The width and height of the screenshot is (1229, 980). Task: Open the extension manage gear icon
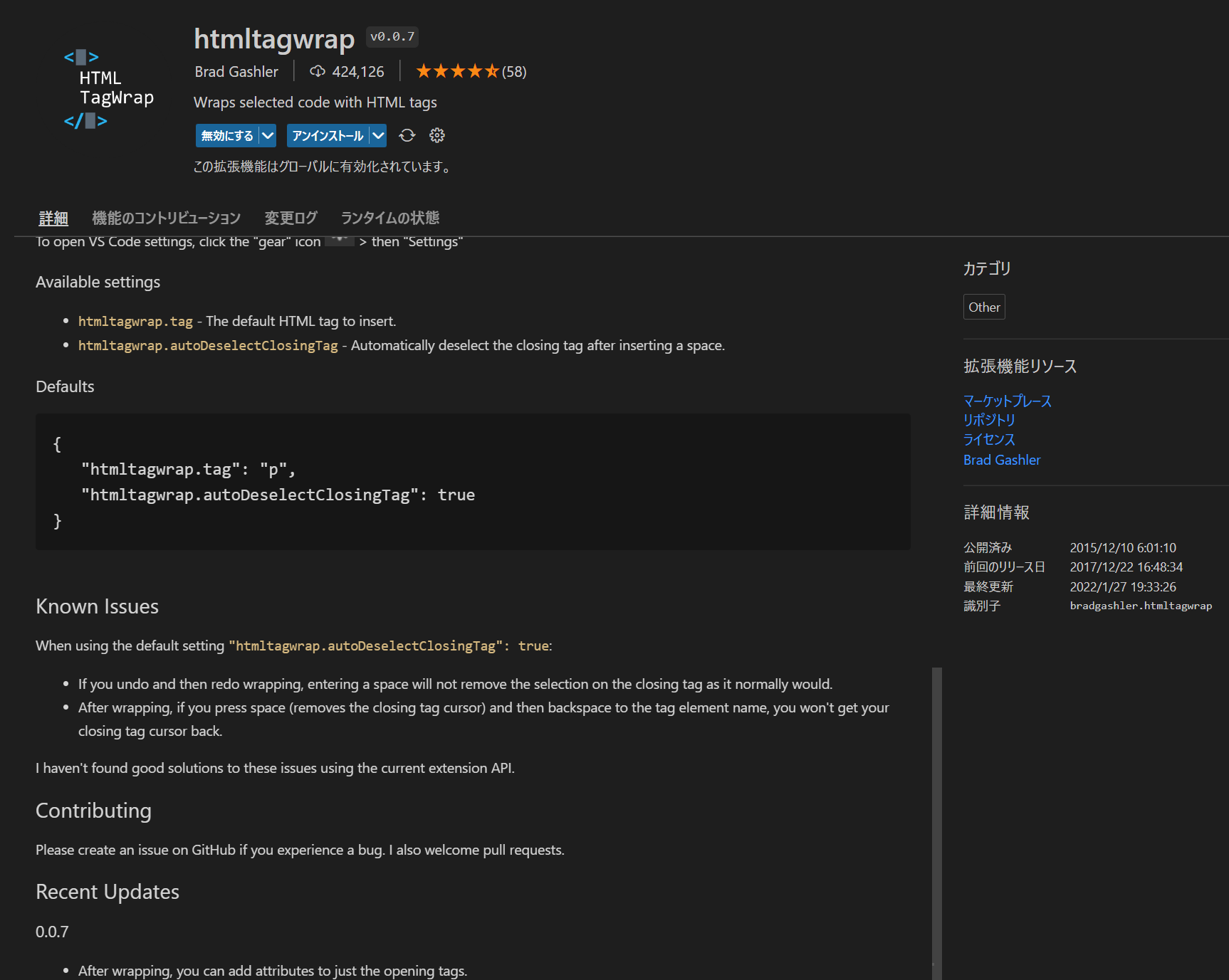(437, 135)
